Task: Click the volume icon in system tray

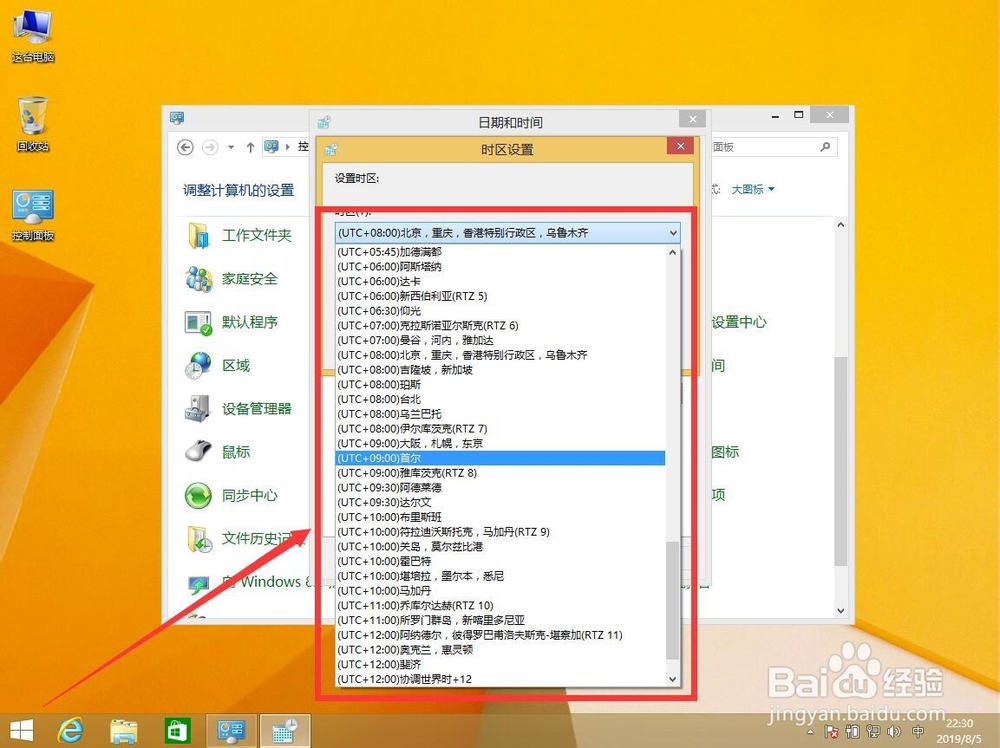Action: 894,731
